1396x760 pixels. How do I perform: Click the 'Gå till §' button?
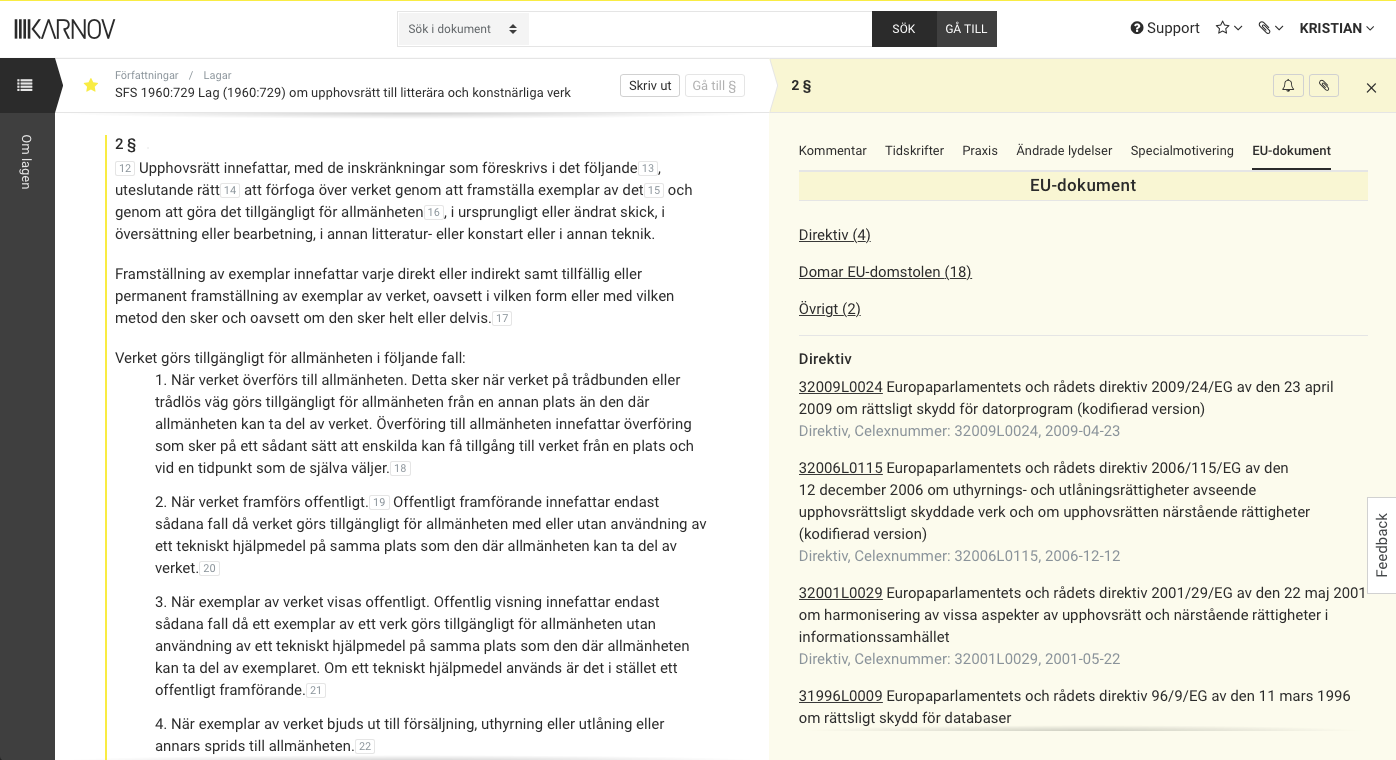[x=715, y=86]
